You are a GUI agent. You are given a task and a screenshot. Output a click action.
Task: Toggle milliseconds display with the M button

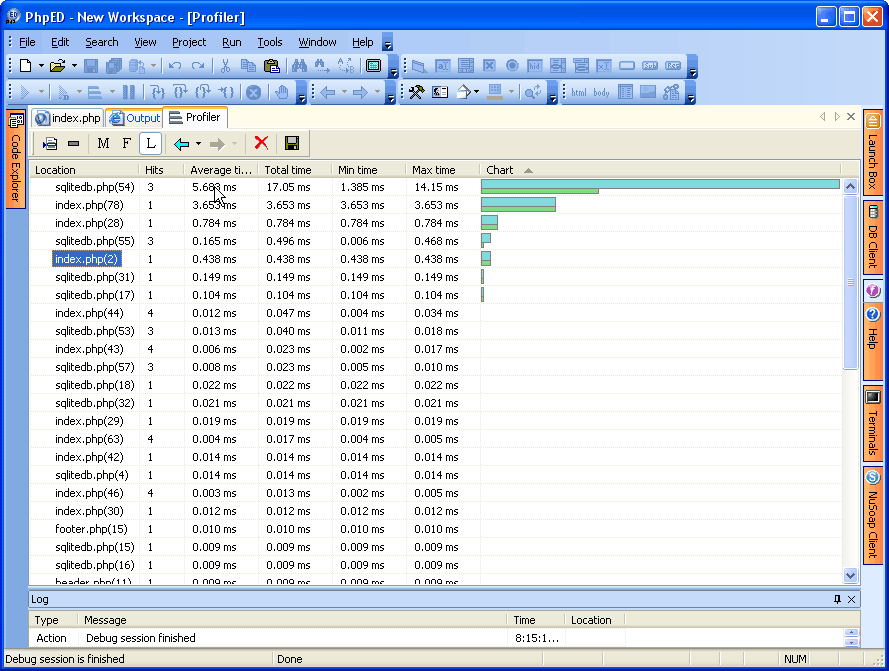[103, 143]
